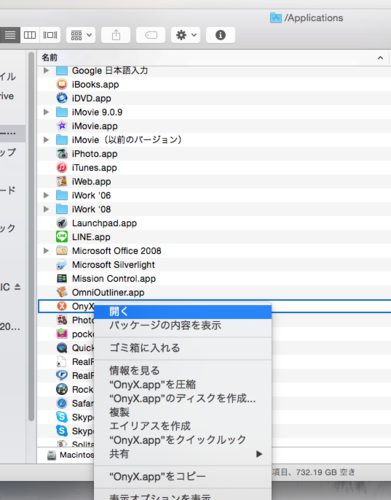The width and height of the screenshot is (391, 500).
Task: Choose "OnyX.app"を圧縮 menu item
Action: [183, 384]
